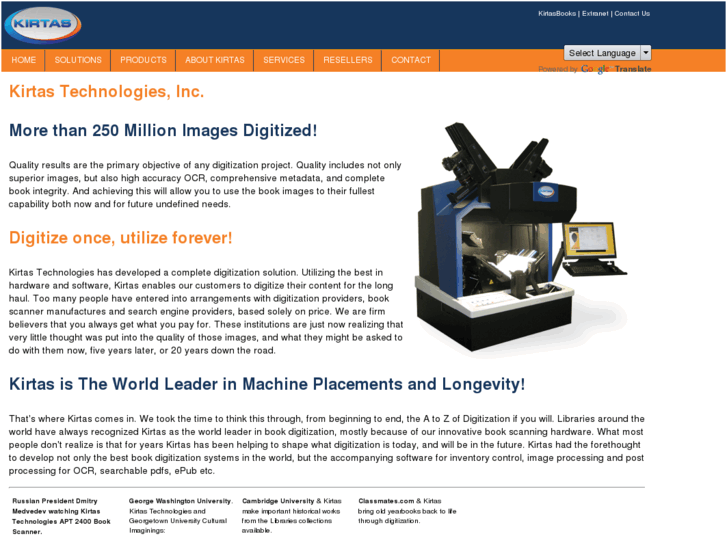Open the KirtasBooks link
Image resolution: width=727 pixels, height=545 pixels.
pyautogui.click(x=557, y=13)
